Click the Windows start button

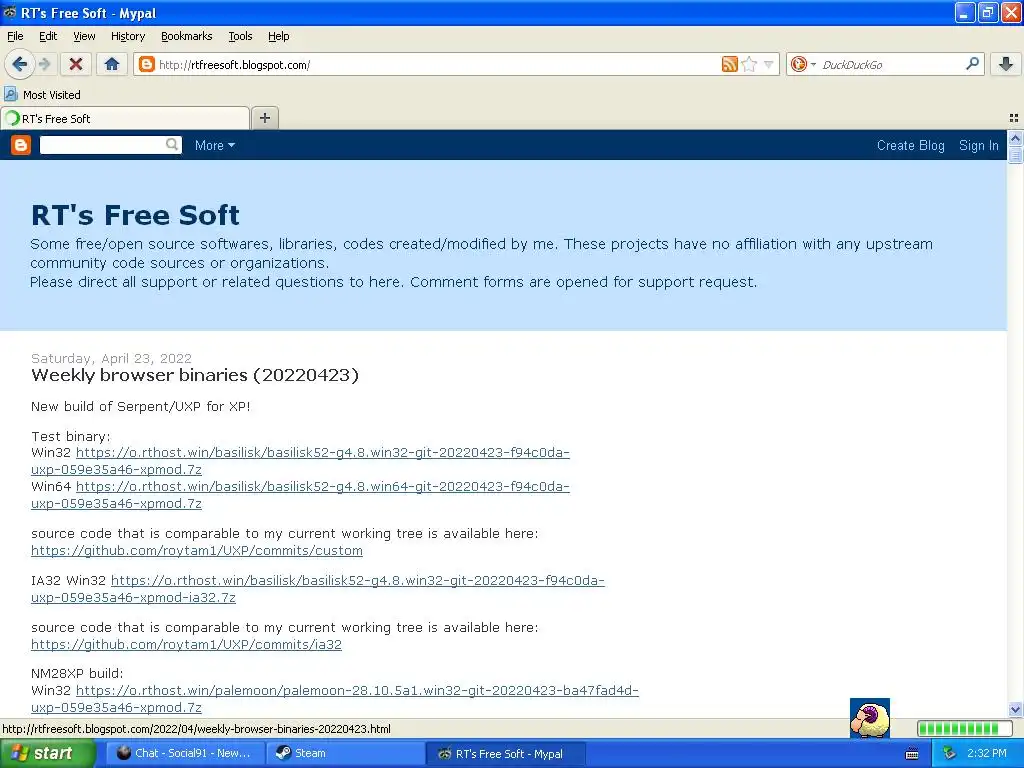tap(46, 753)
